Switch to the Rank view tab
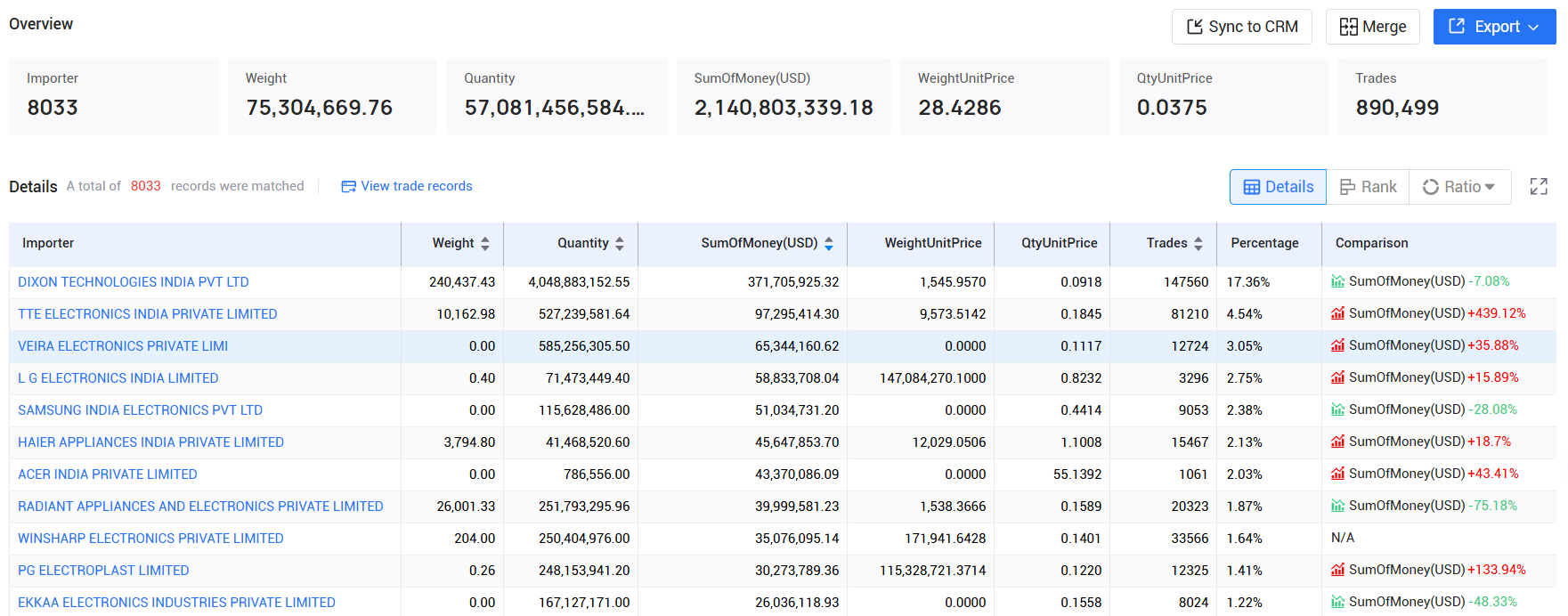The image size is (1568, 616). [x=1368, y=187]
